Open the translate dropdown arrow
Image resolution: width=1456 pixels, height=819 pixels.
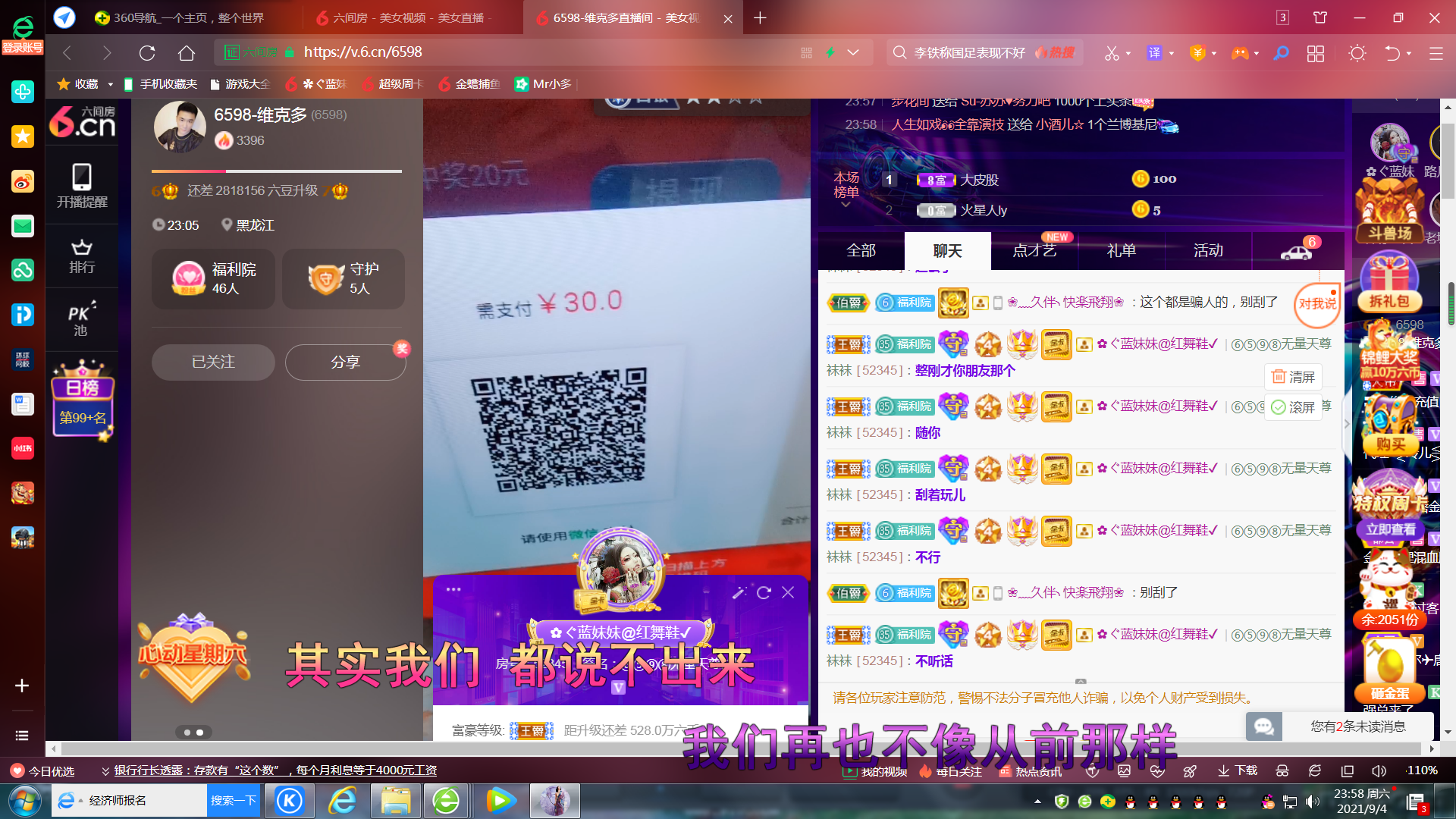coord(1172,54)
